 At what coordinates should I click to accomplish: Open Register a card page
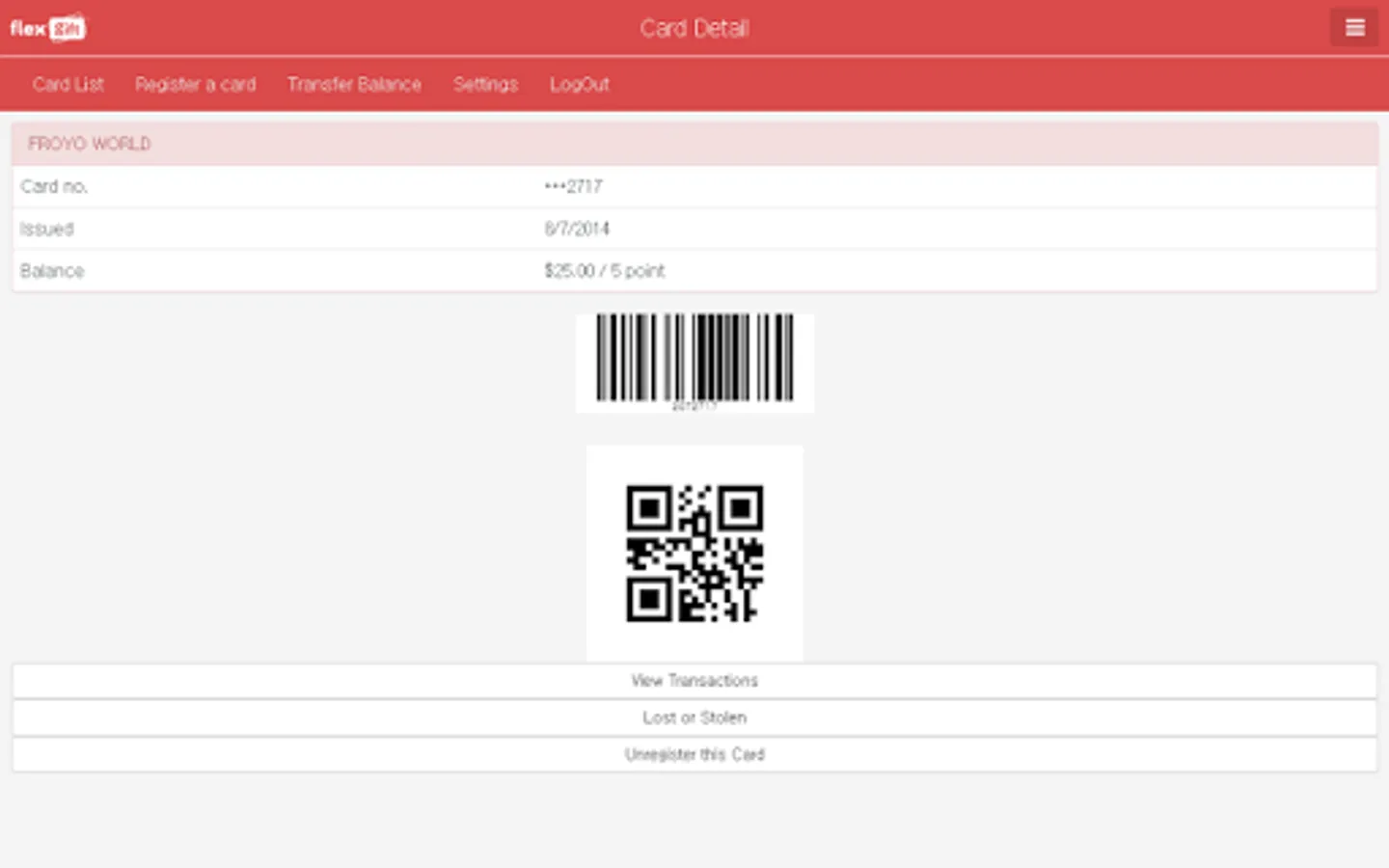196,84
